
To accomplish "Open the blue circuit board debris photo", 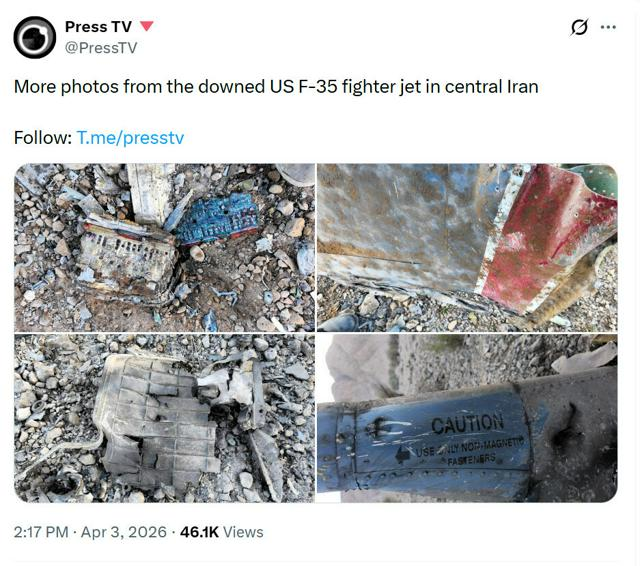I will point(164,247).
